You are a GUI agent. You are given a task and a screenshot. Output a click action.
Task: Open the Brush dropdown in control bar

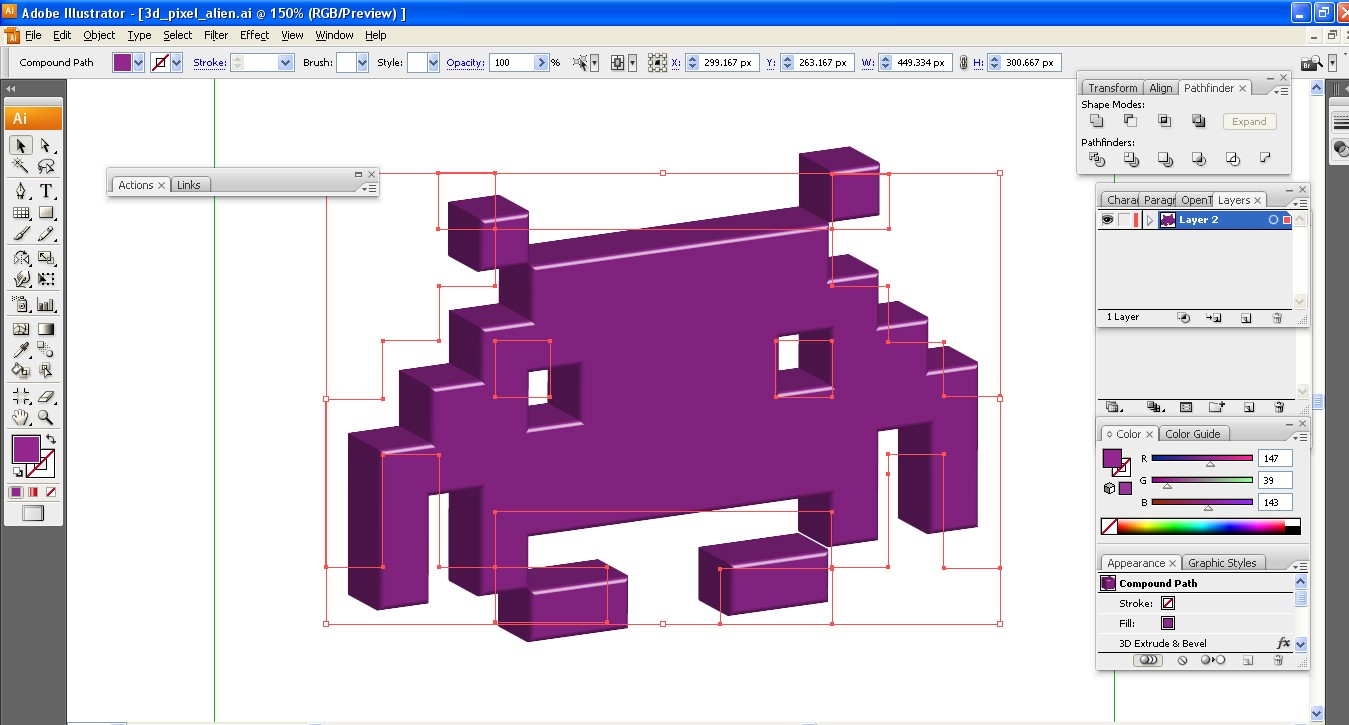click(x=362, y=62)
